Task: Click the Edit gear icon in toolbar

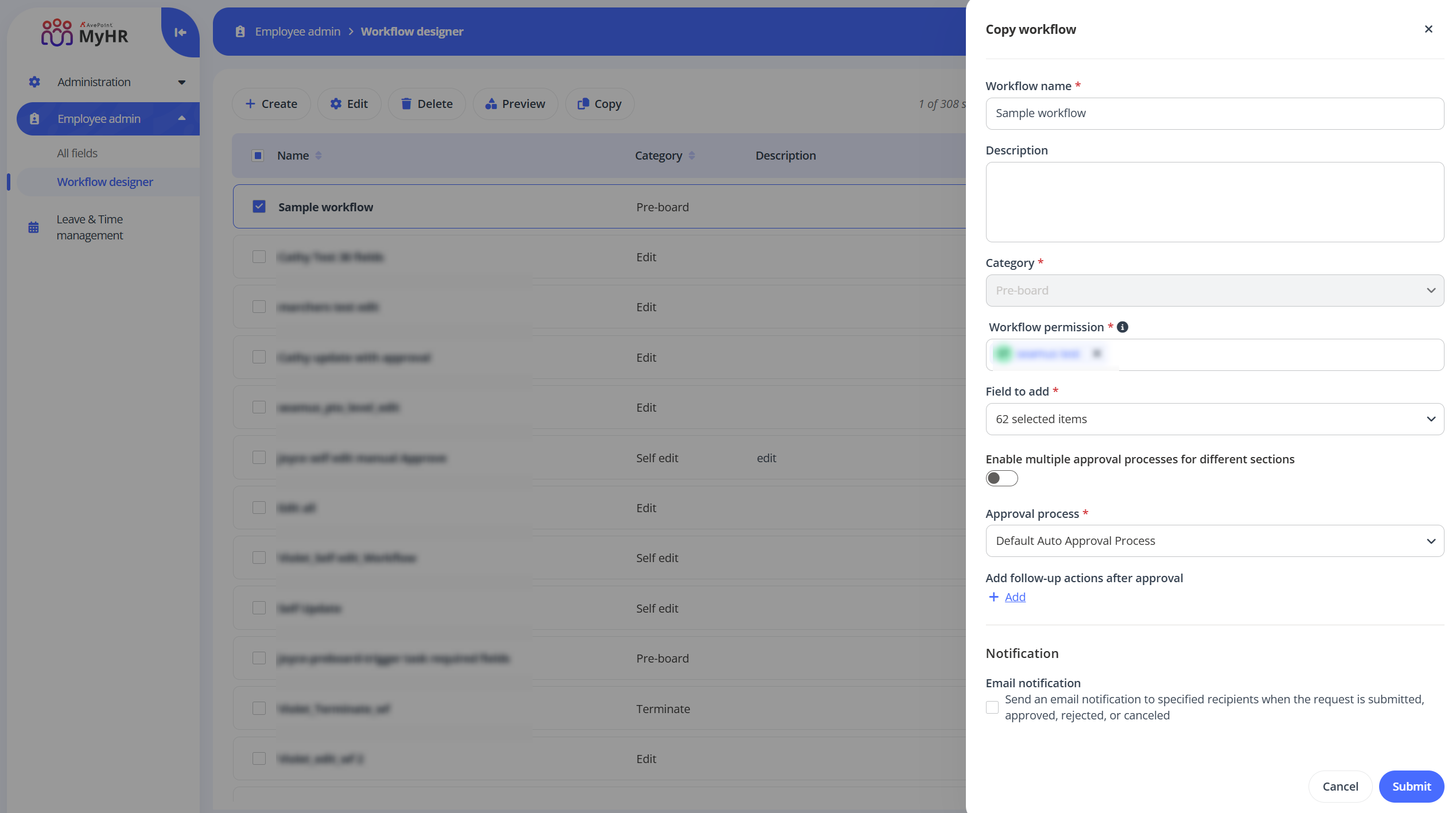Action: click(336, 104)
